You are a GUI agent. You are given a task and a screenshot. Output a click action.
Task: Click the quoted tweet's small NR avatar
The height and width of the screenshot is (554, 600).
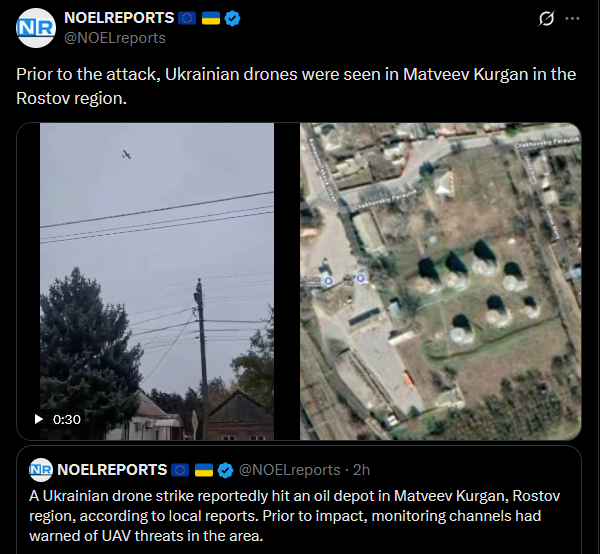41,469
